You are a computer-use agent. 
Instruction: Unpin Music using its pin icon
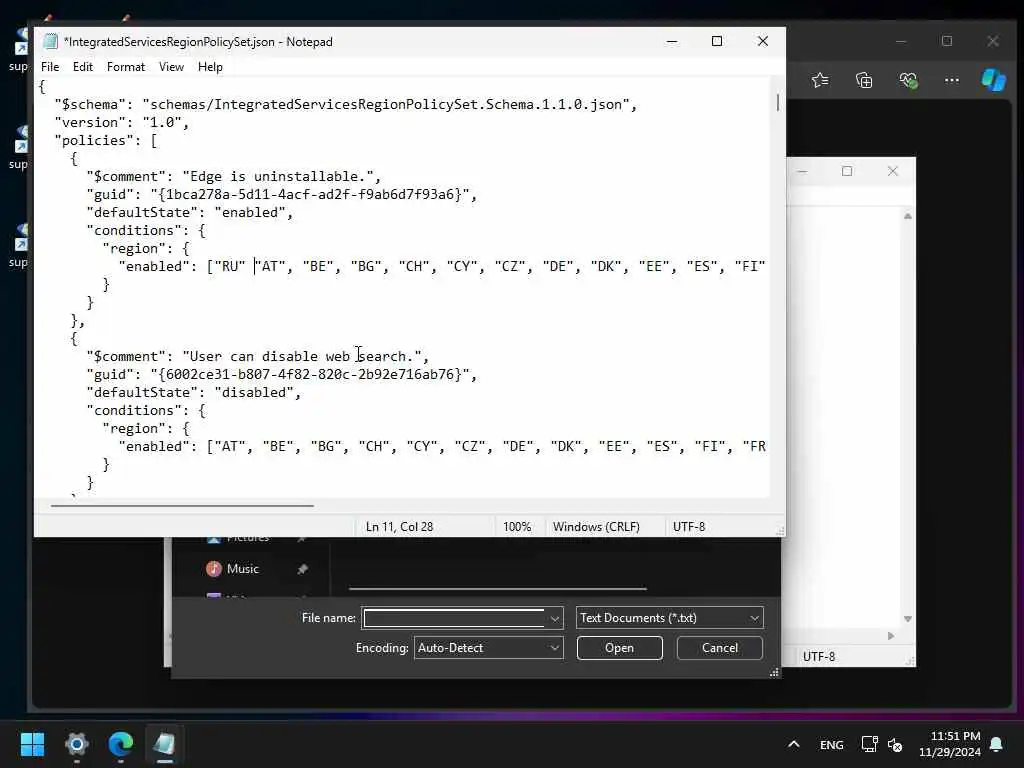pos(302,569)
